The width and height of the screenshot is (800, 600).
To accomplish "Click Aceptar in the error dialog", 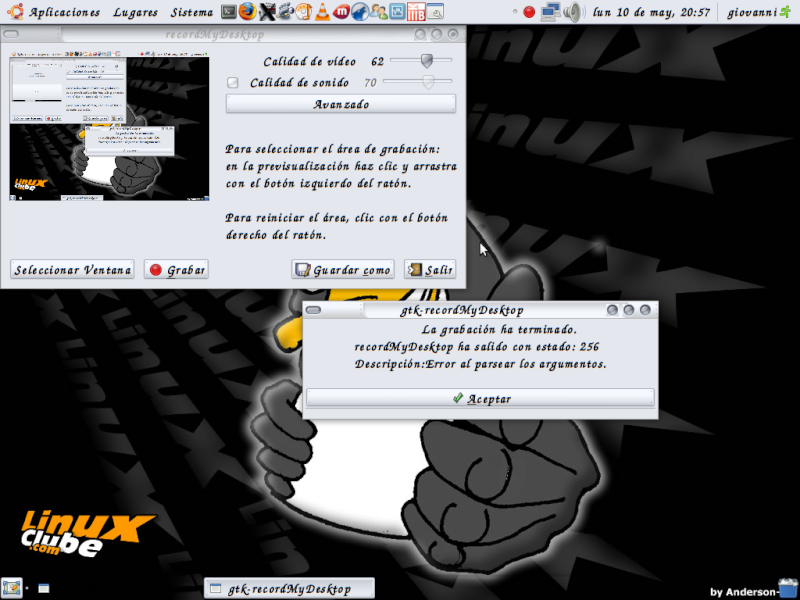I will pyautogui.click(x=480, y=398).
